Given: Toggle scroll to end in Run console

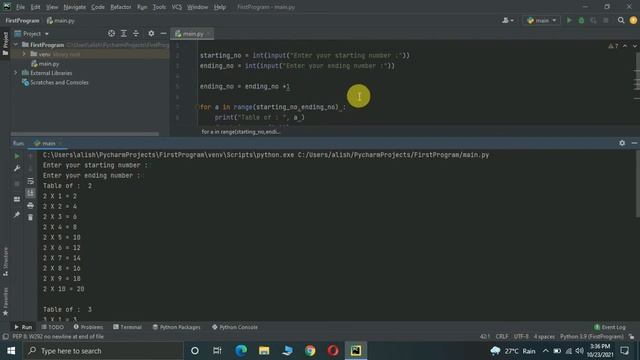Looking at the screenshot, I should coord(31,193).
